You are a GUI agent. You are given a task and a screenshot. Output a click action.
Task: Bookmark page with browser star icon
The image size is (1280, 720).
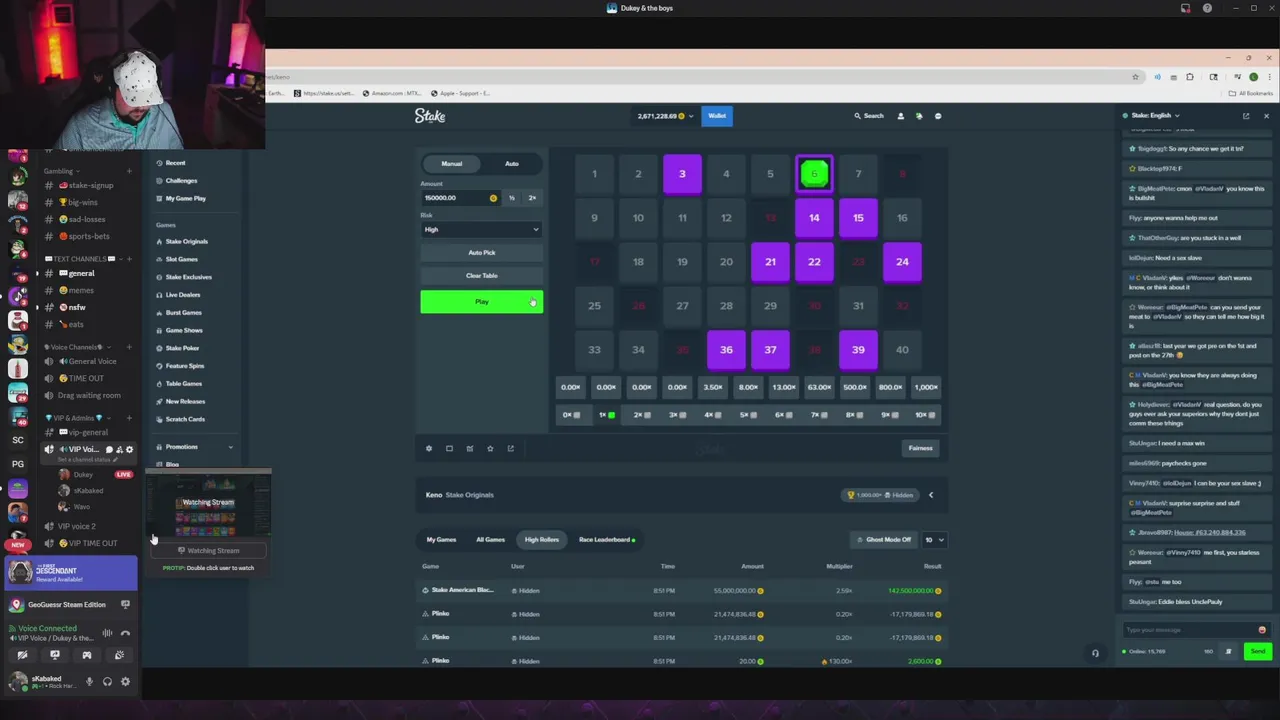pos(1135,77)
